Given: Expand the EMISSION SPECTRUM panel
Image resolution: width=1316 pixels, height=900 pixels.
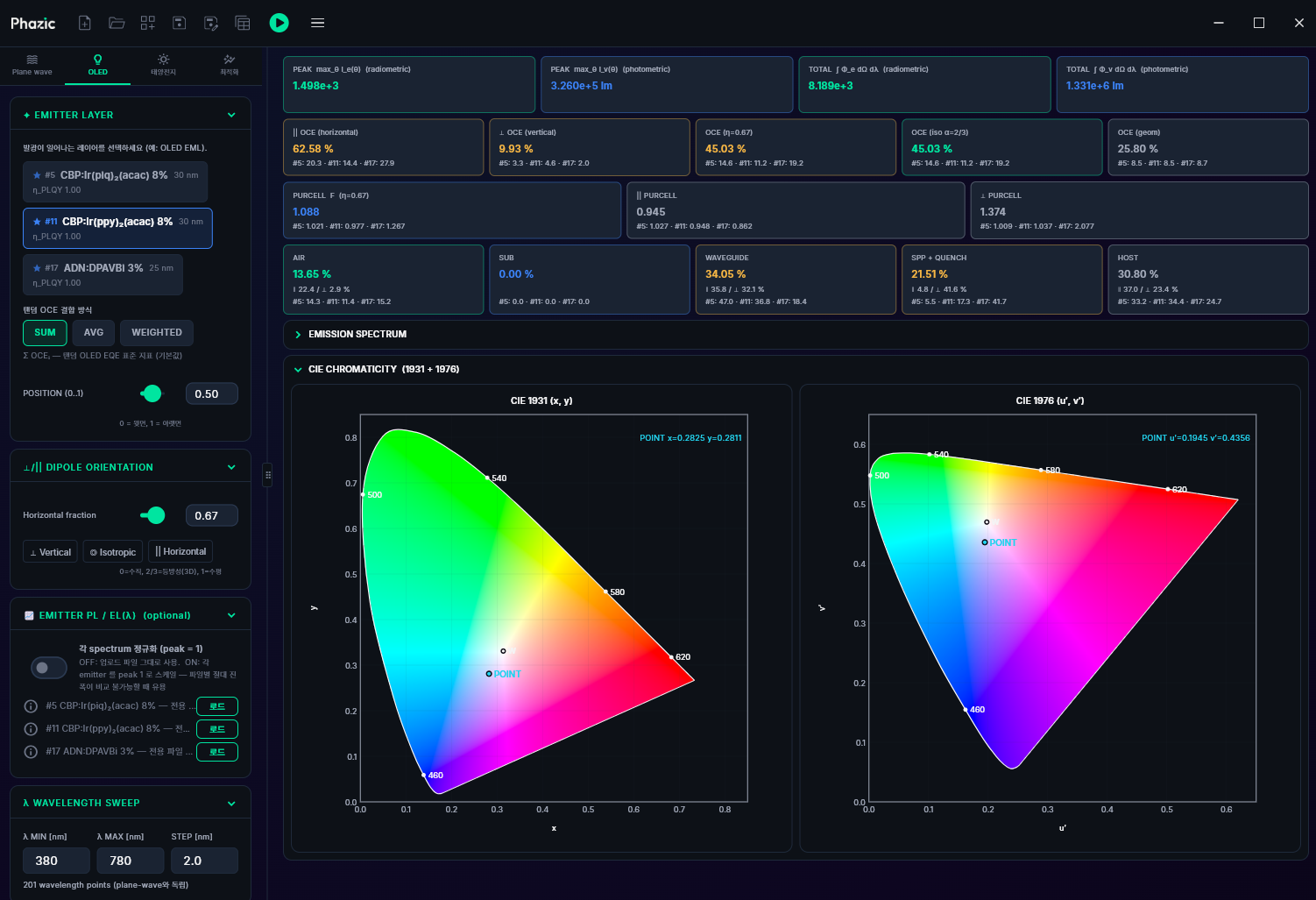Looking at the screenshot, I should coord(298,335).
